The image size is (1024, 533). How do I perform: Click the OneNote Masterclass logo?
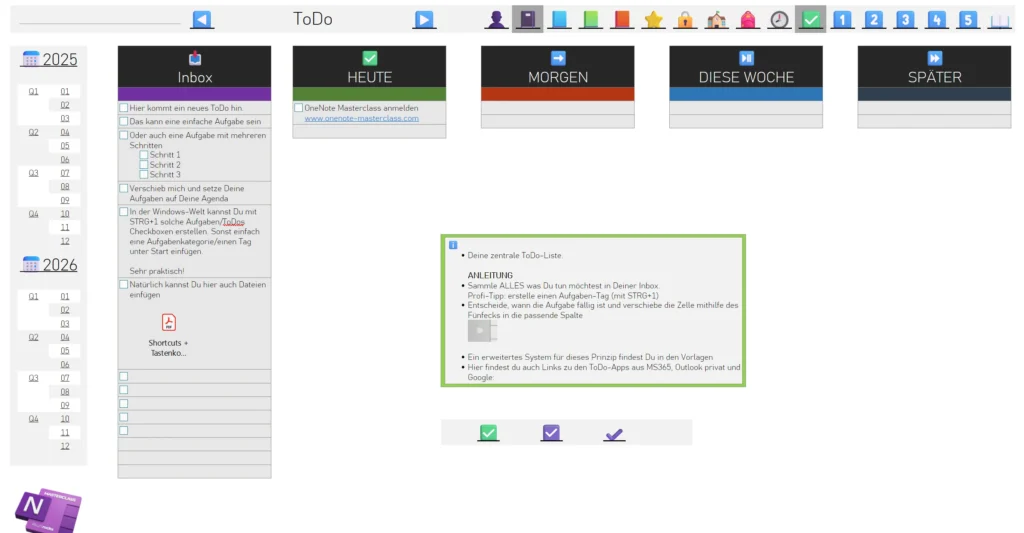48,509
